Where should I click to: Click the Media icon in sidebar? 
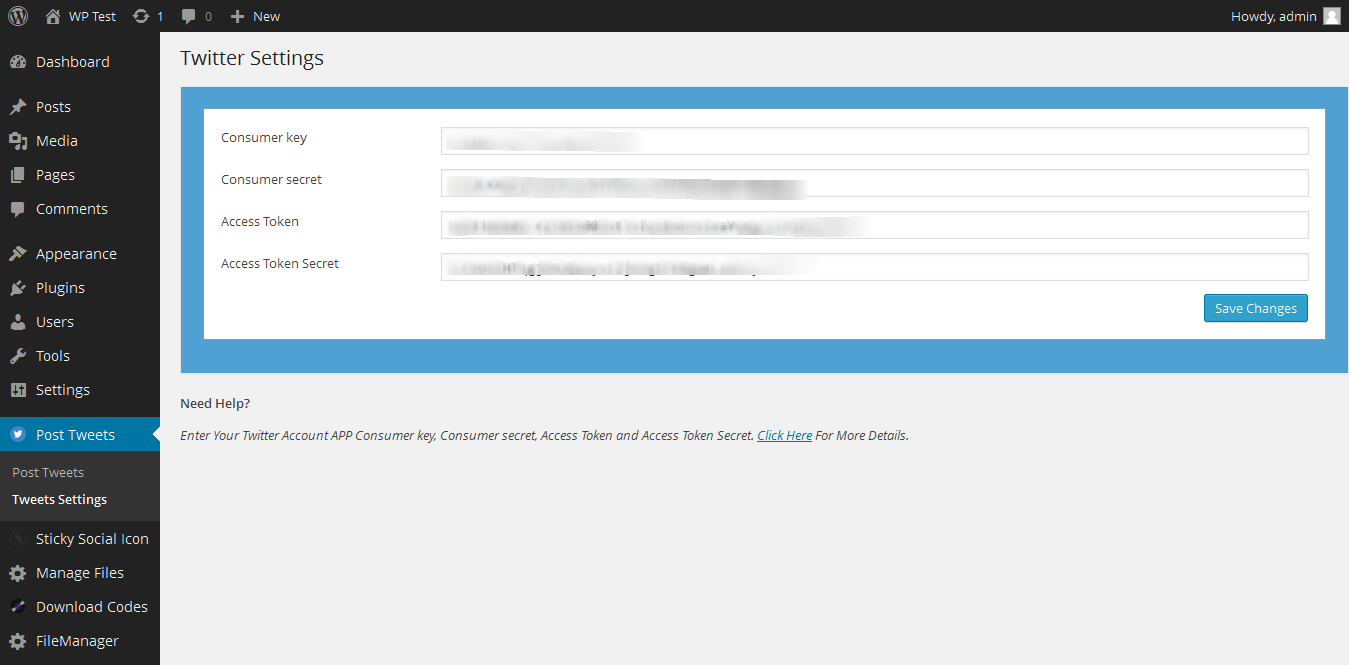[x=18, y=141]
